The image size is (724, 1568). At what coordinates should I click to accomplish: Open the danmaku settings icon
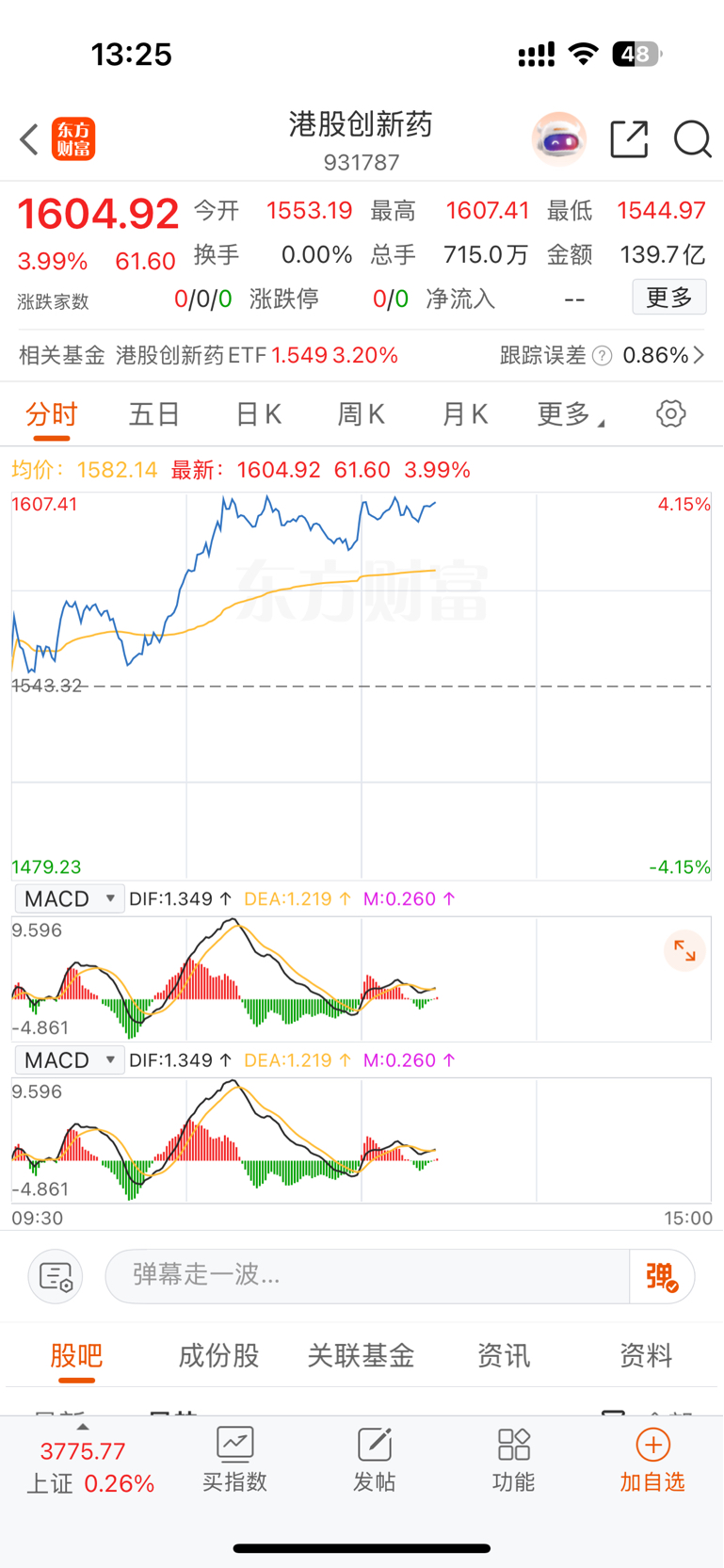coord(56,1276)
